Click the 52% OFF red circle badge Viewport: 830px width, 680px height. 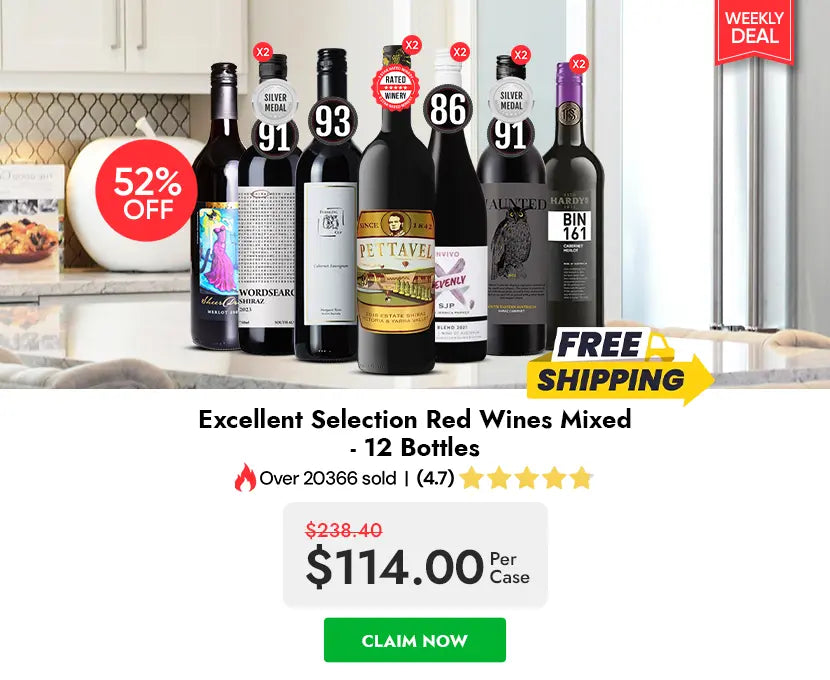[147, 191]
